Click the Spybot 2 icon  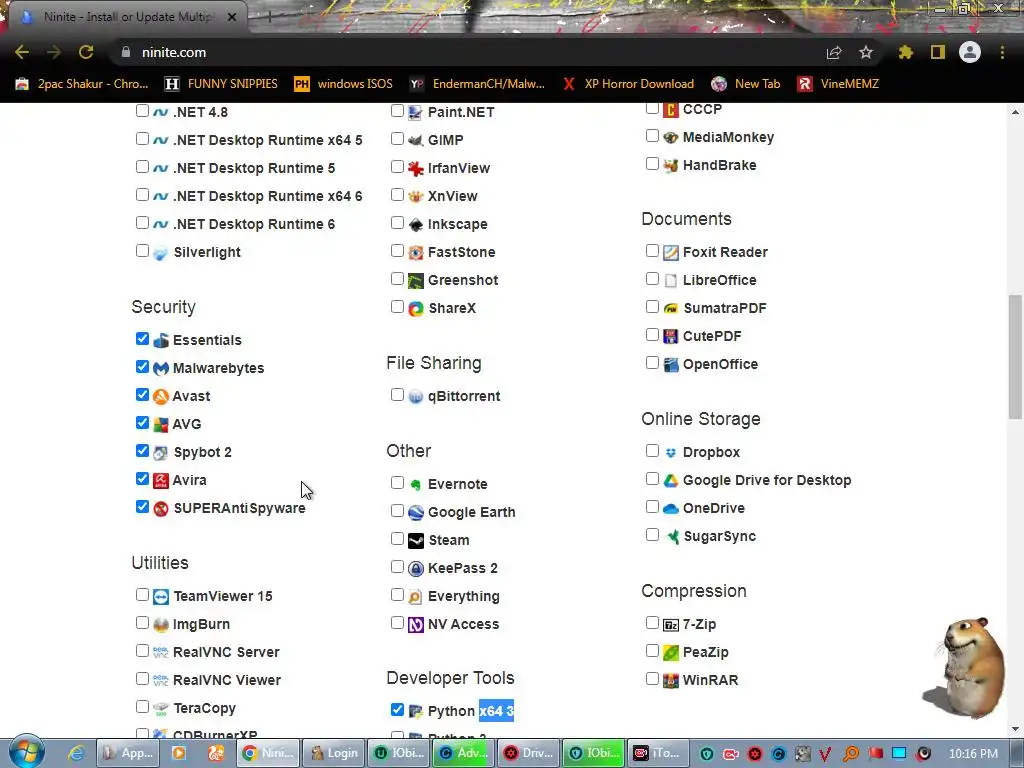[161, 453]
